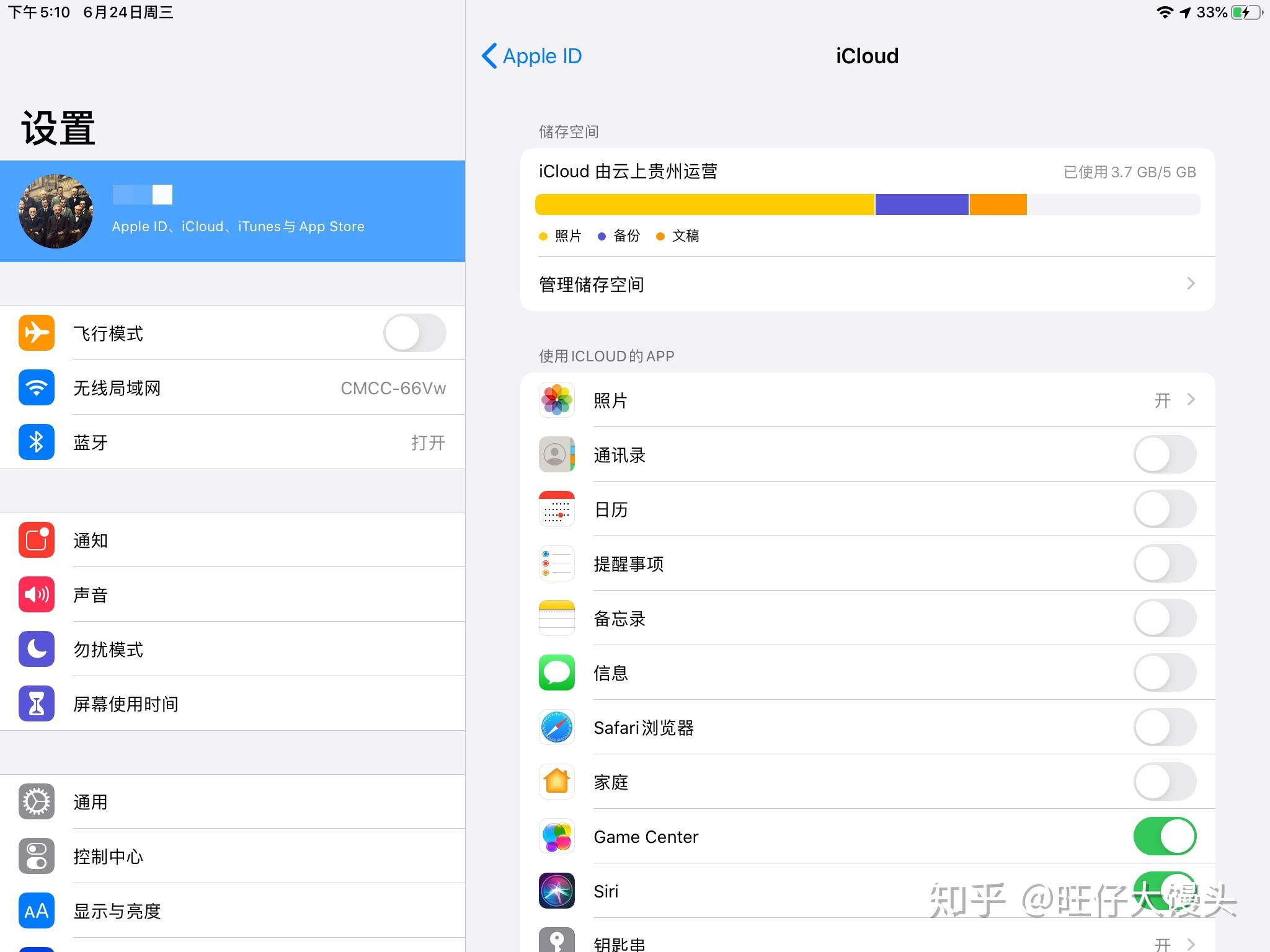Tap the Calendar app icon

[x=557, y=509]
